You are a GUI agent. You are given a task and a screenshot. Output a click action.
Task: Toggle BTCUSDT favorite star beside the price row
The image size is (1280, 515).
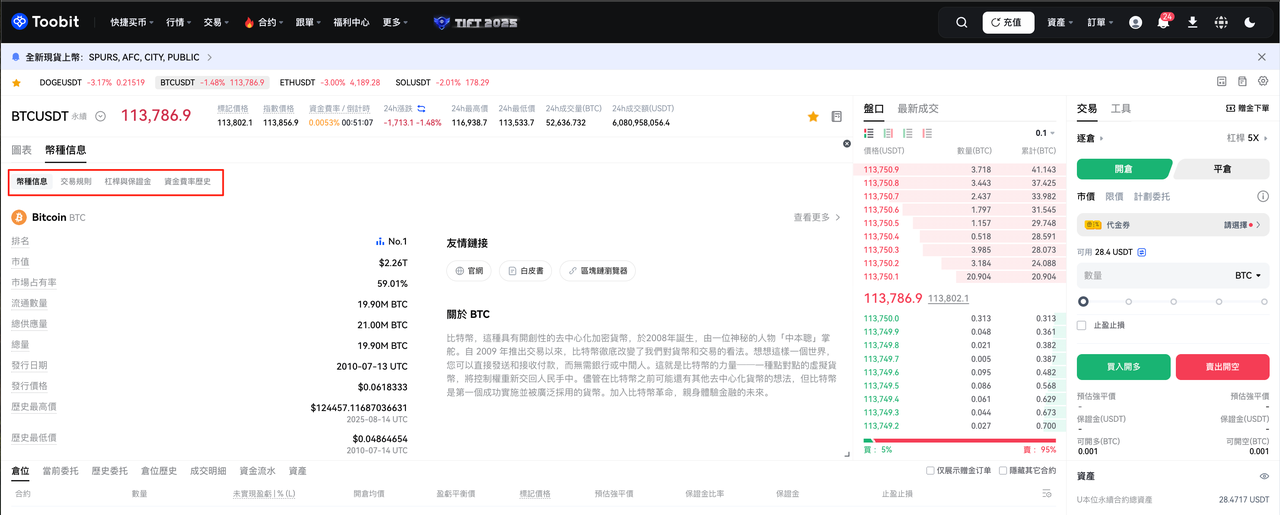tap(813, 117)
